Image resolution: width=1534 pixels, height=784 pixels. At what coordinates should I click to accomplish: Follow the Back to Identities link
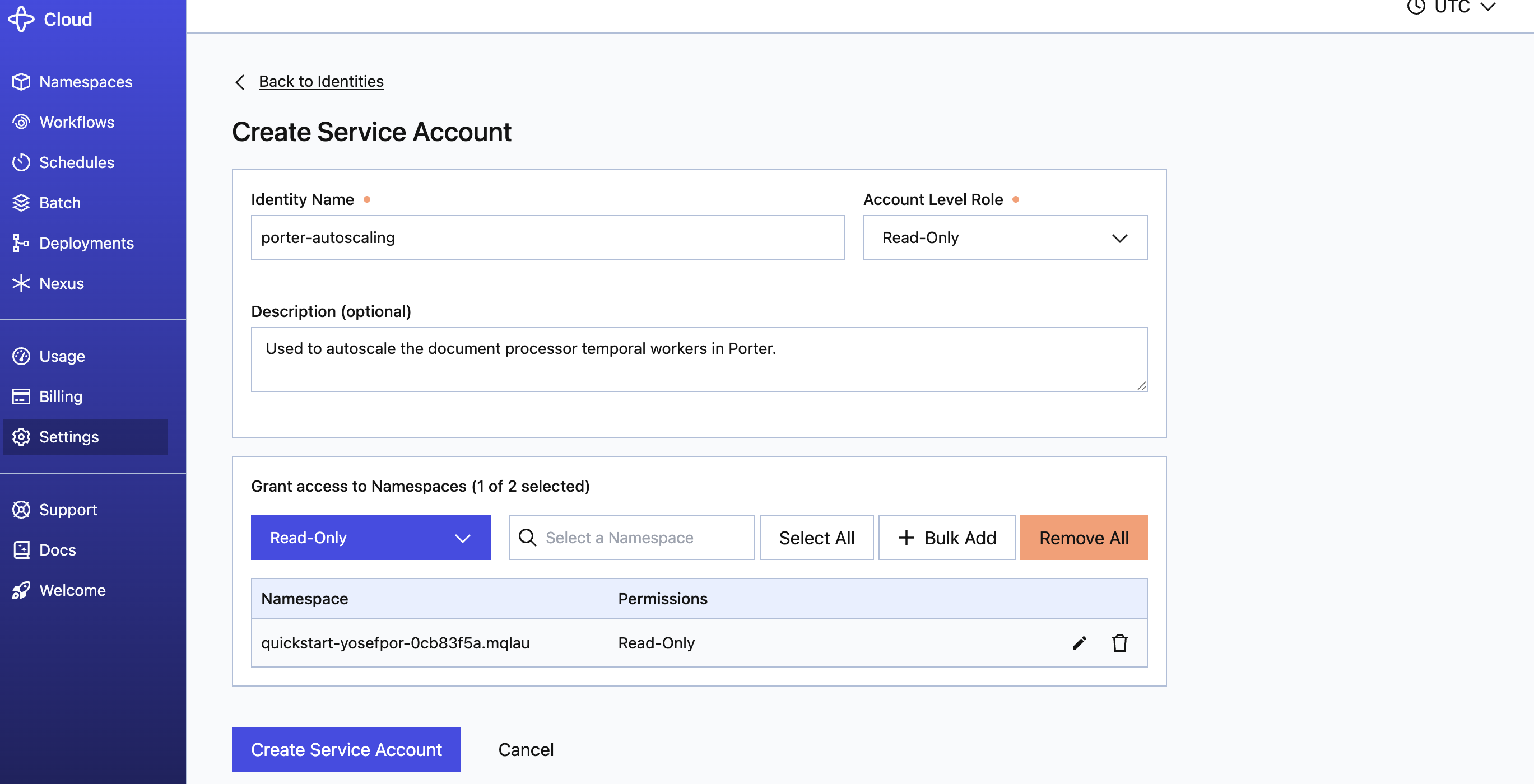pyautogui.click(x=321, y=82)
